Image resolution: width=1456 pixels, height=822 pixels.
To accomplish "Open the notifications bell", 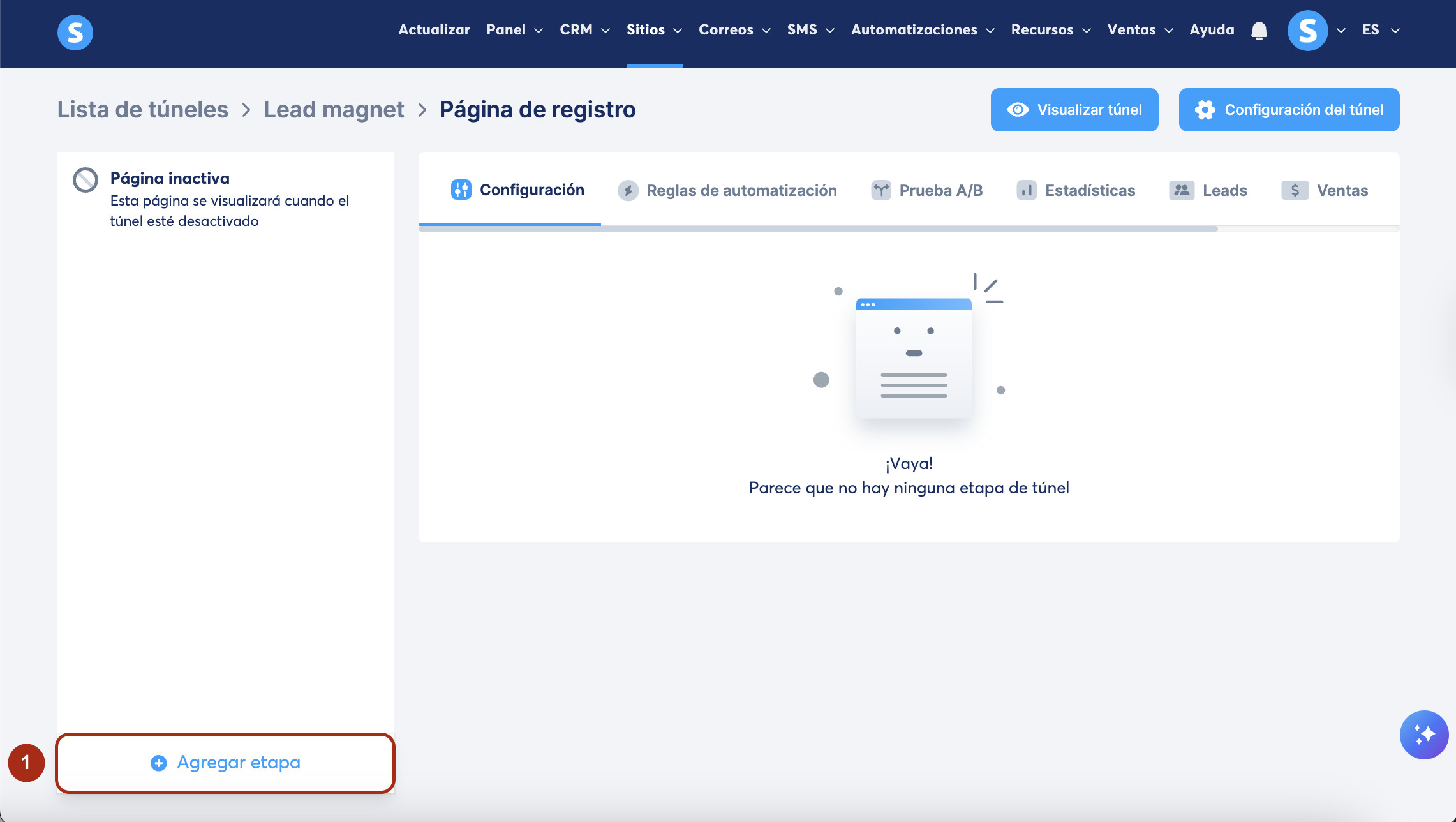I will coord(1259,31).
